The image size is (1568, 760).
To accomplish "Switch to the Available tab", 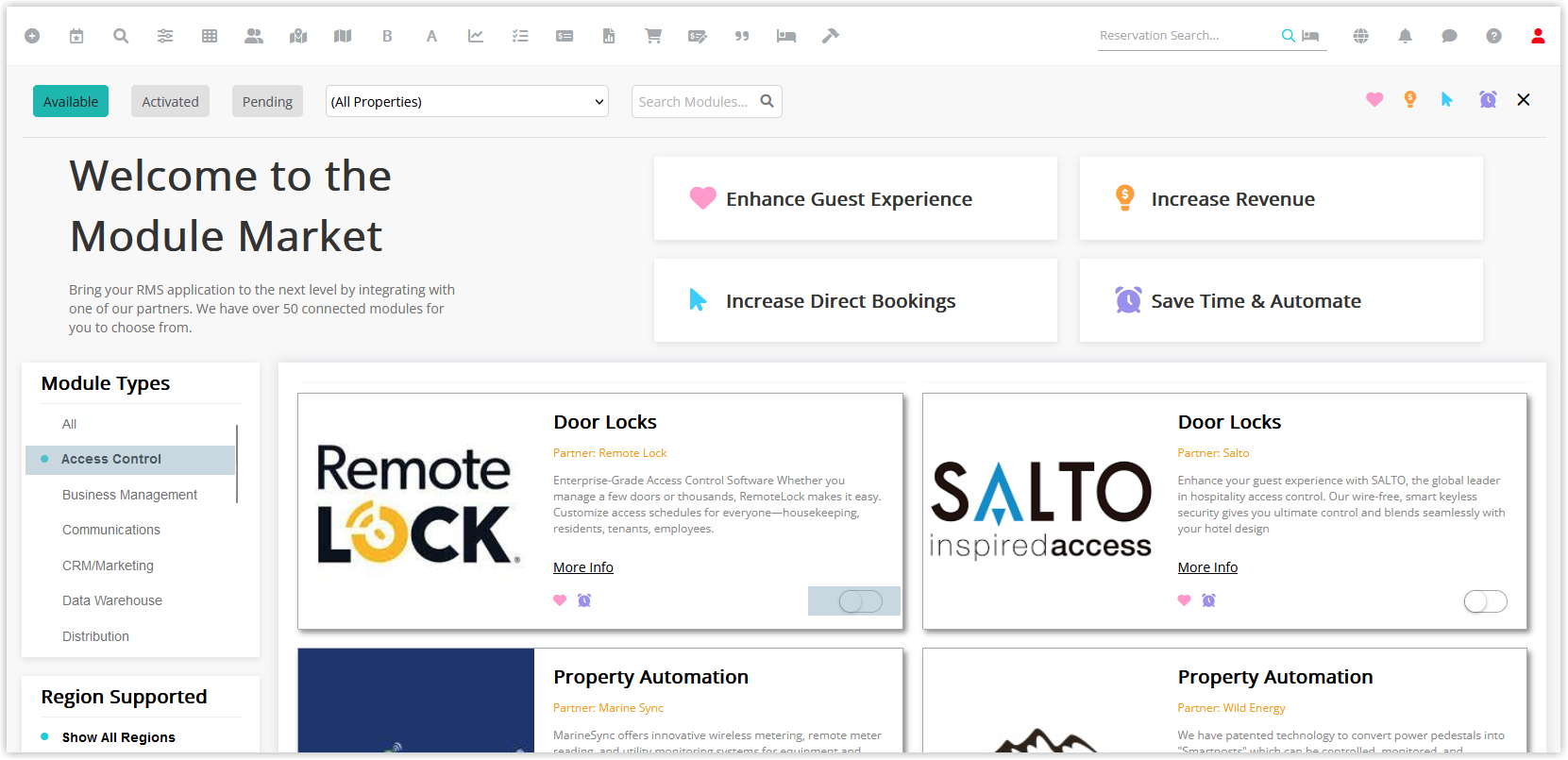I will pos(71,101).
